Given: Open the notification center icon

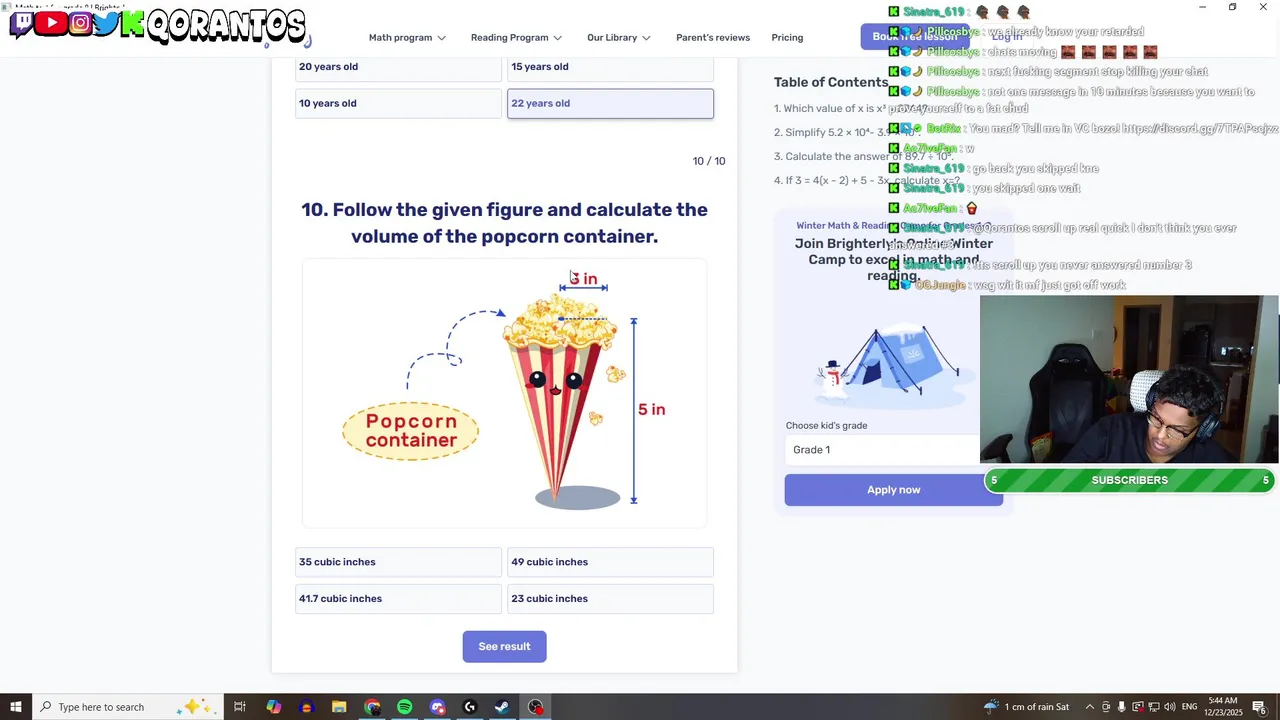Looking at the screenshot, I should tap(1259, 707).
